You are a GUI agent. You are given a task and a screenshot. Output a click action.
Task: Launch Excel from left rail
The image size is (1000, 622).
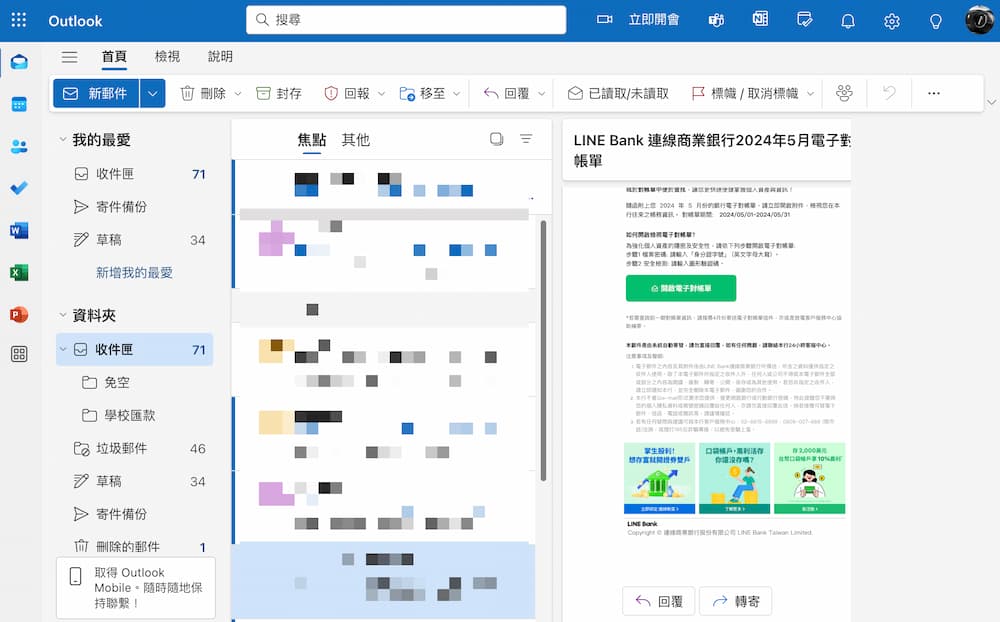pyautogui.click(x=19, y=272)
